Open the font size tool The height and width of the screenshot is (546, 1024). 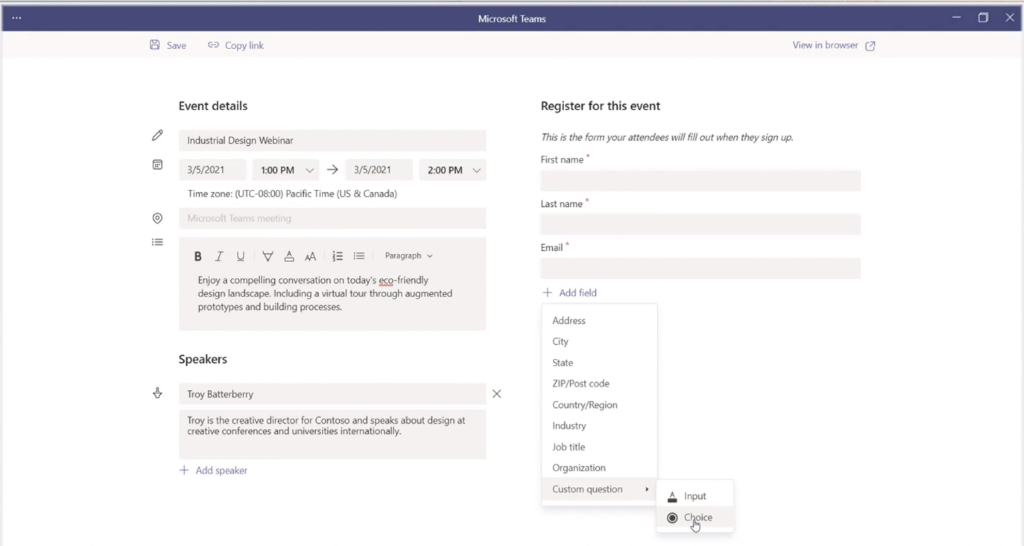tap(310, 256)
